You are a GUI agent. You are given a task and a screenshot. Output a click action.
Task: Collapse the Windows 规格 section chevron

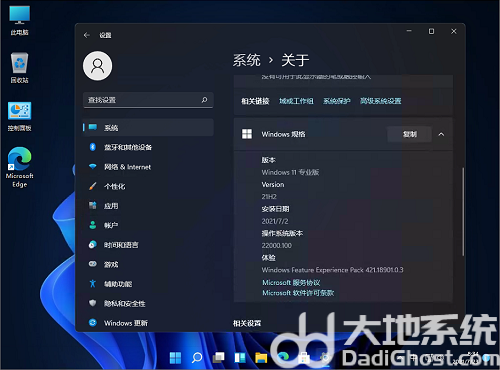(441, 134)
